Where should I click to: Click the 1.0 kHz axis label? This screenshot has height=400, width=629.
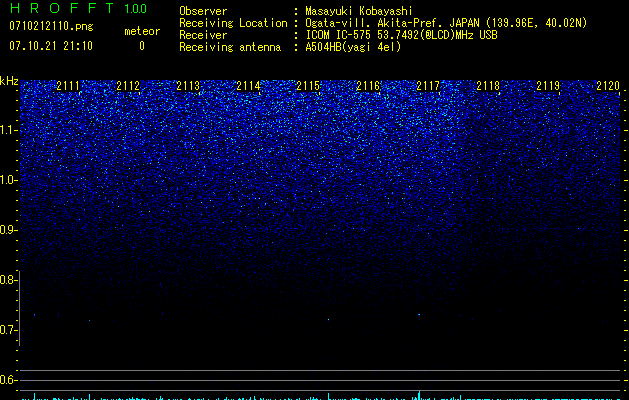click(x=8, y=180)
